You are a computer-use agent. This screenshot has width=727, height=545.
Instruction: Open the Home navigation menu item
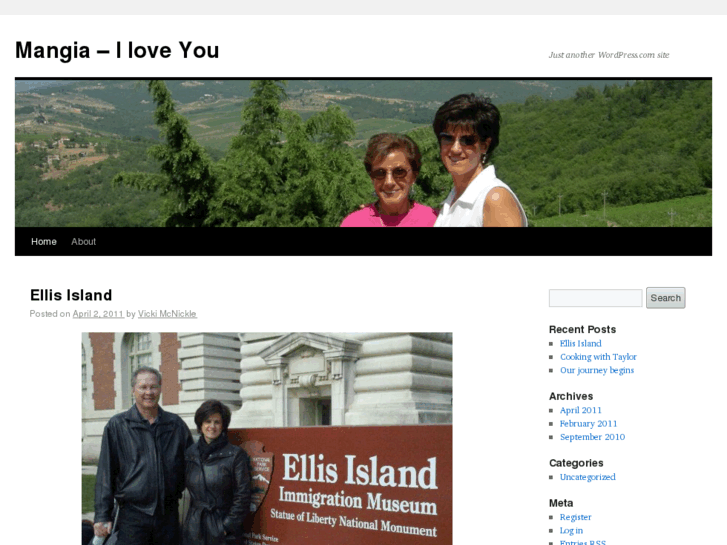click(x=44, y=242)
